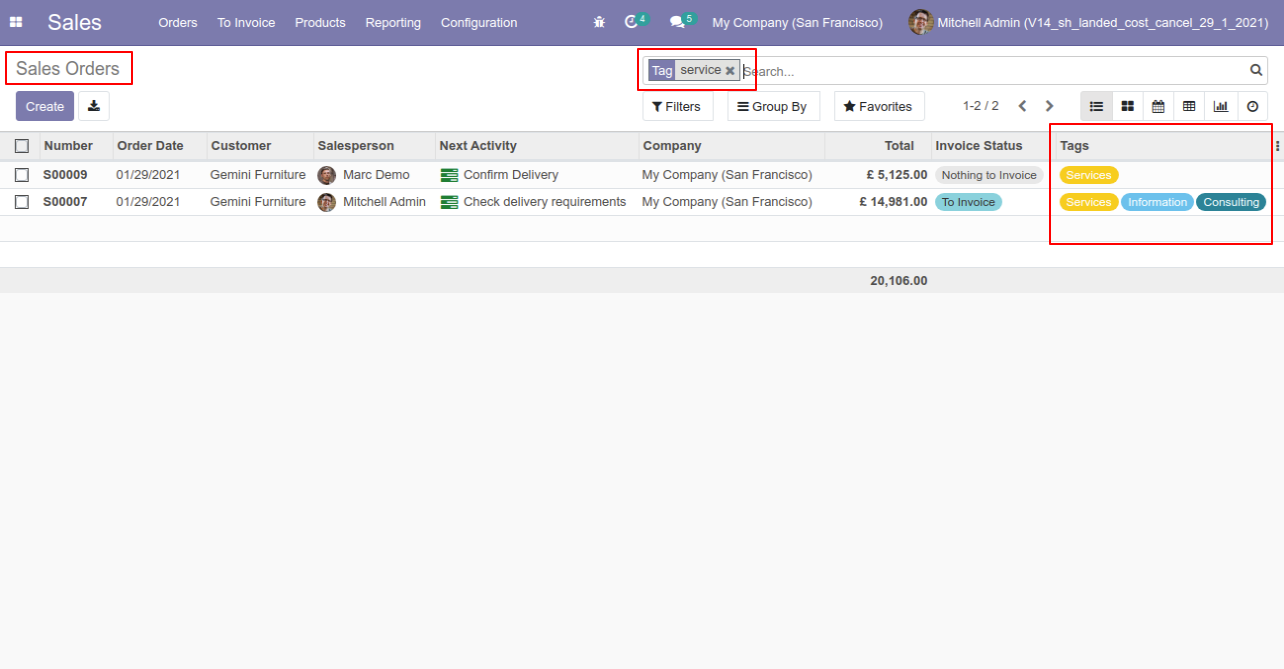This screenshot has height=669, width=1284.
Task: Open Group By dropdown
Action: (x=773, y=106)
